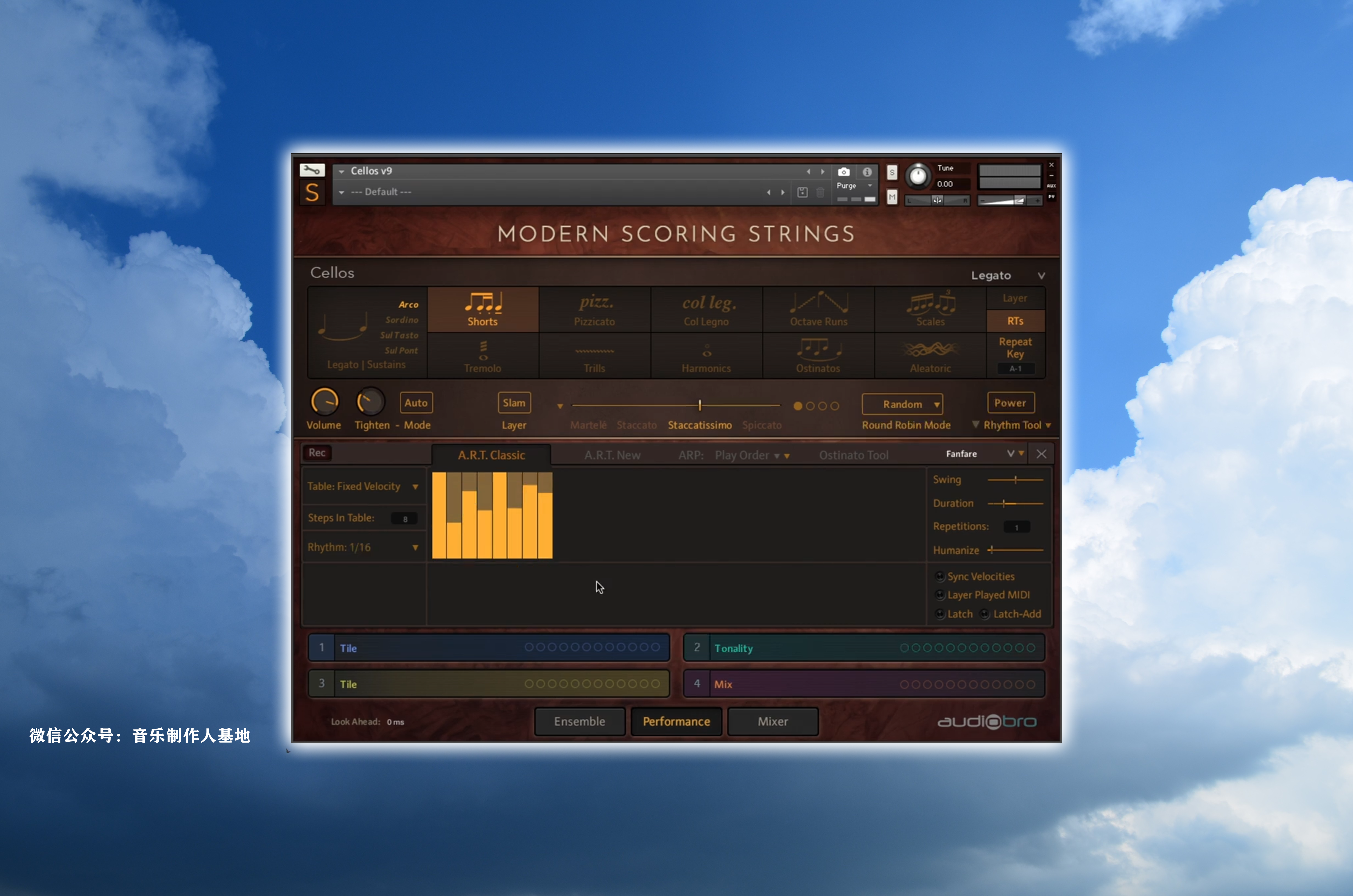1353x896 pixels.
Task: Select the Ostinatos articulation
Action: click(818, 356)
